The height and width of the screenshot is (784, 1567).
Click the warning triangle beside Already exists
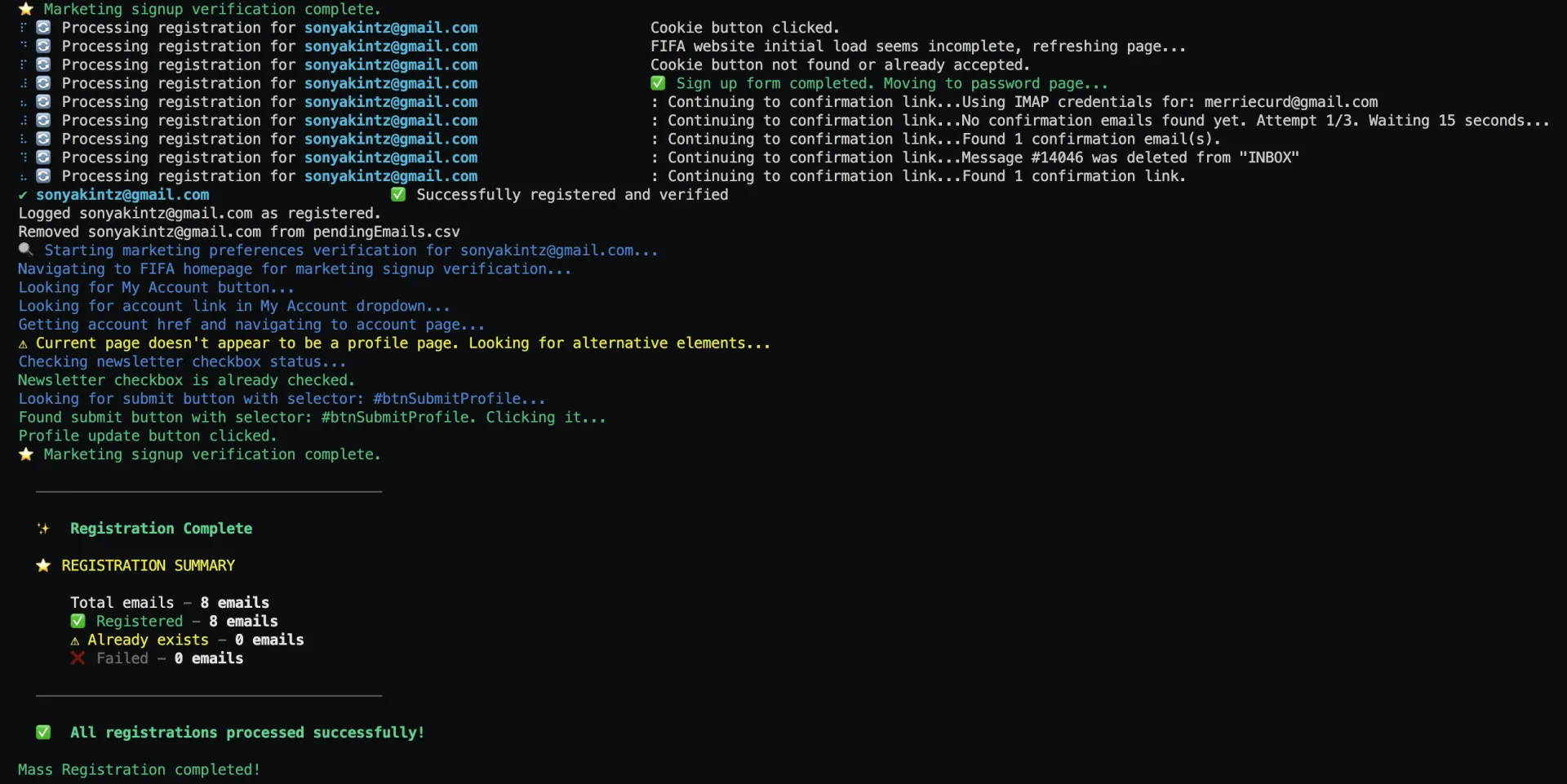pyautogui.click(x=75, y=640)
